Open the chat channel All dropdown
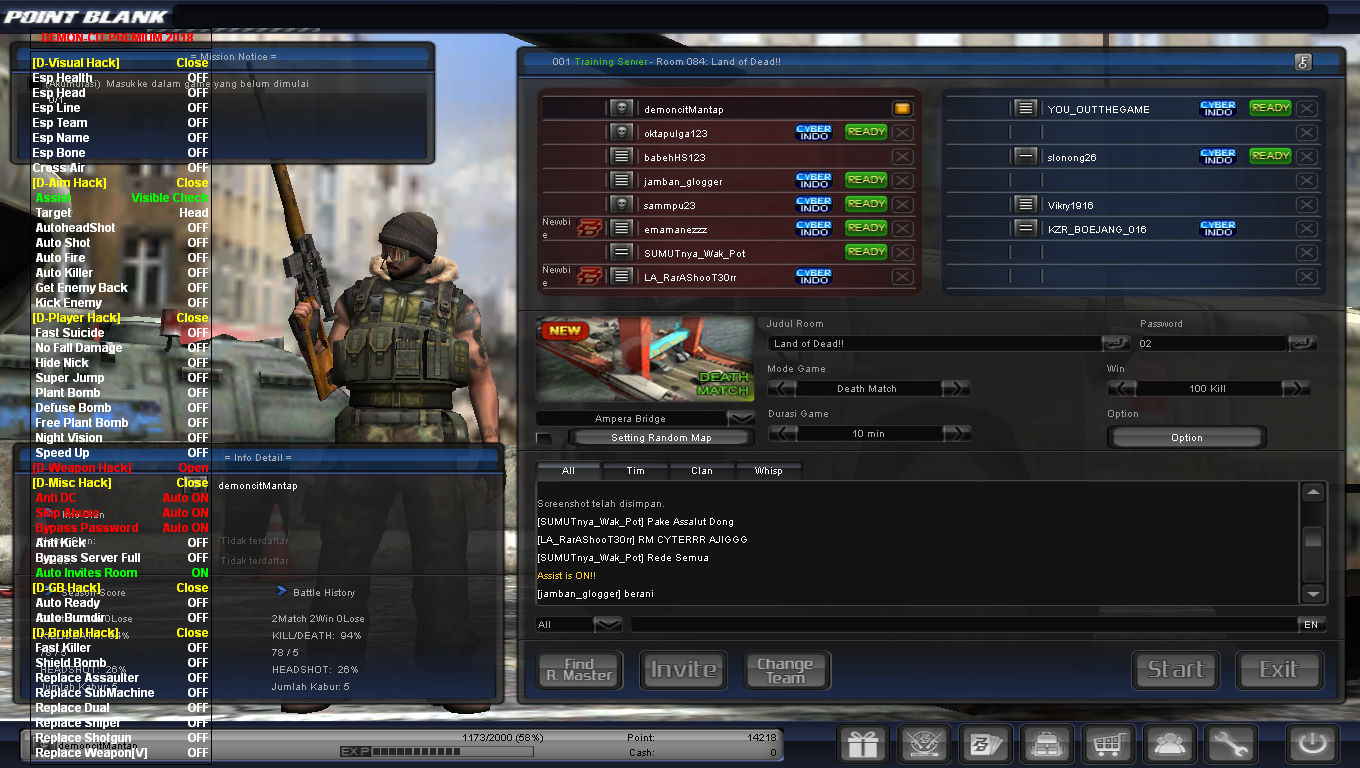The width and height of the screenshot is (1360, 768). (607, 624)
